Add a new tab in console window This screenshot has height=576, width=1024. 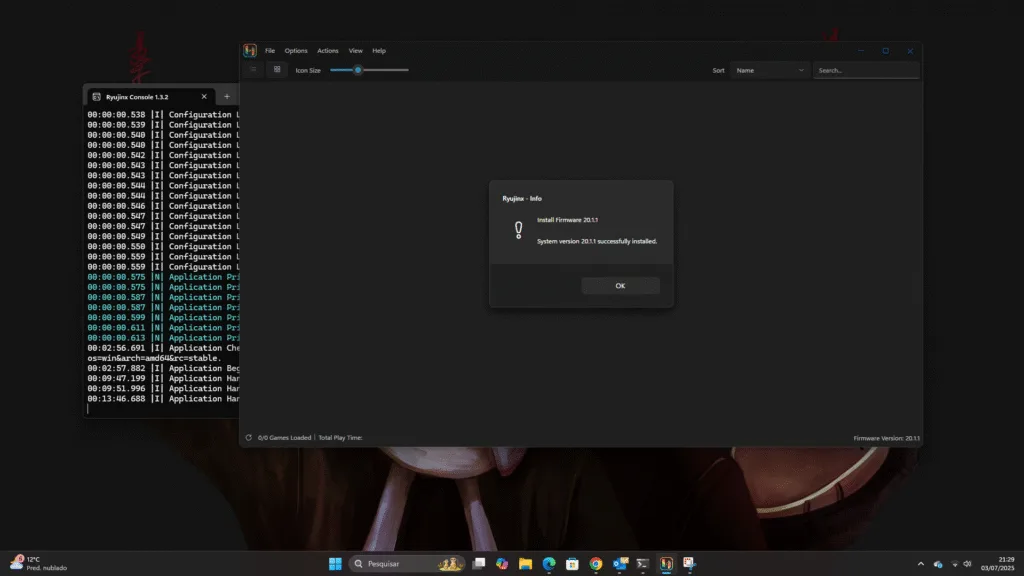pos(227,97)
